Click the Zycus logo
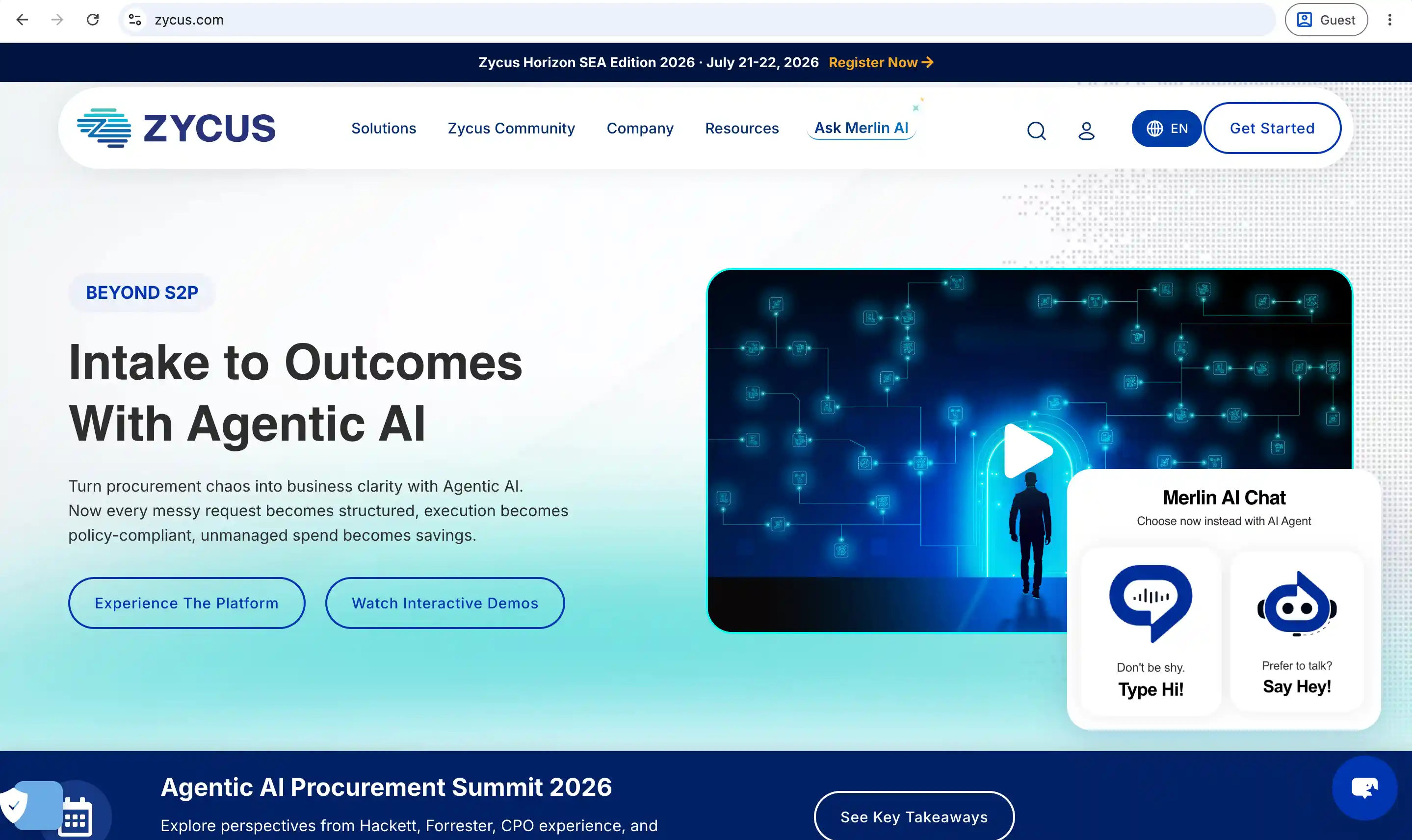1412x840 pixels. 176,128
